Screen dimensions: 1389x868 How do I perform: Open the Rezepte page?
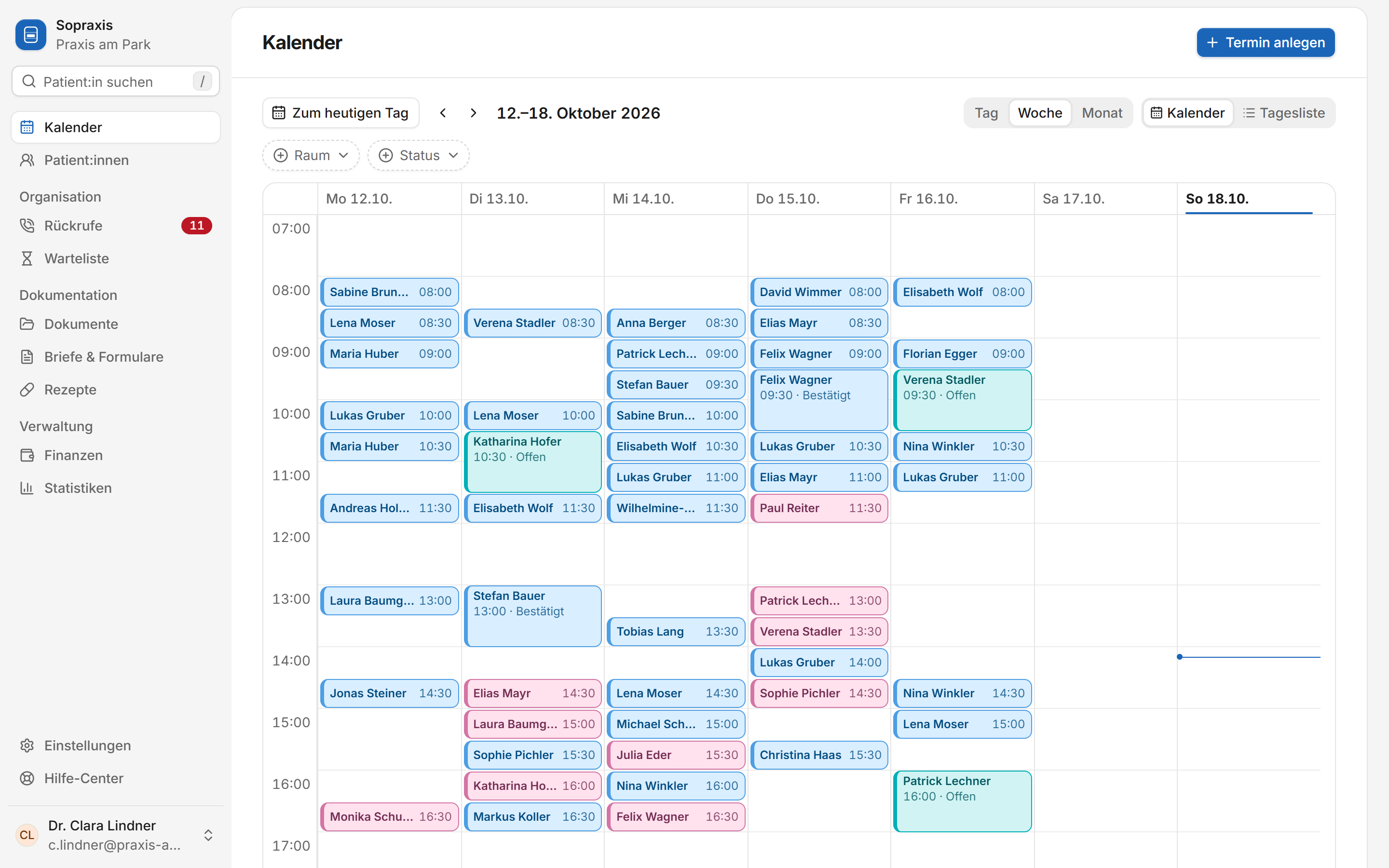[115, 390]
